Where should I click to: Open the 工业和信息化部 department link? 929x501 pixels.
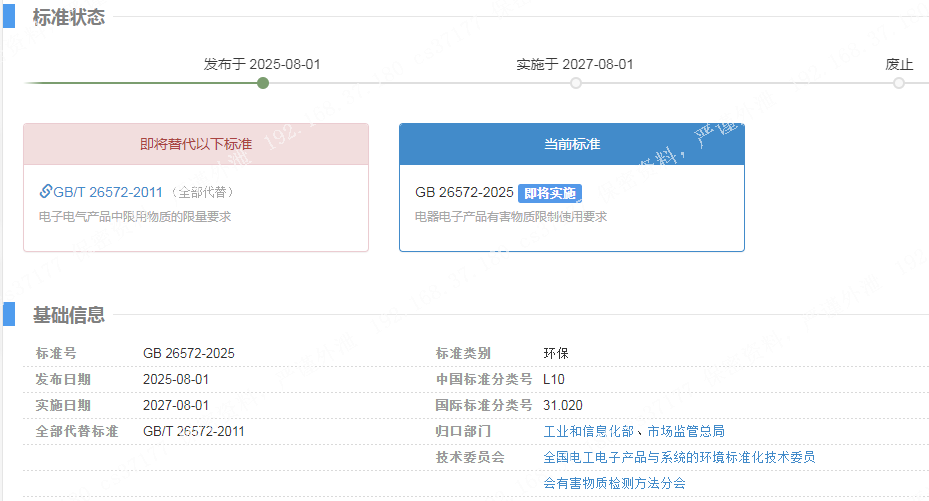pyautogui.click(x=589, y=431)
